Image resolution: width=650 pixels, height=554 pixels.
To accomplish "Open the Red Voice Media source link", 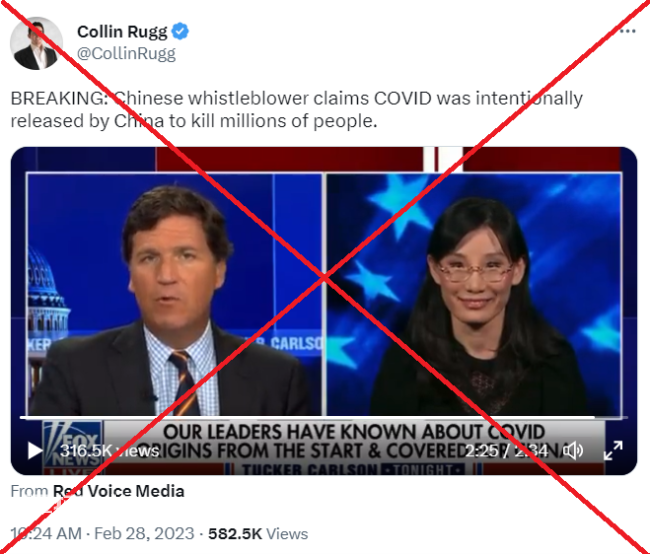I will (119, 491).
